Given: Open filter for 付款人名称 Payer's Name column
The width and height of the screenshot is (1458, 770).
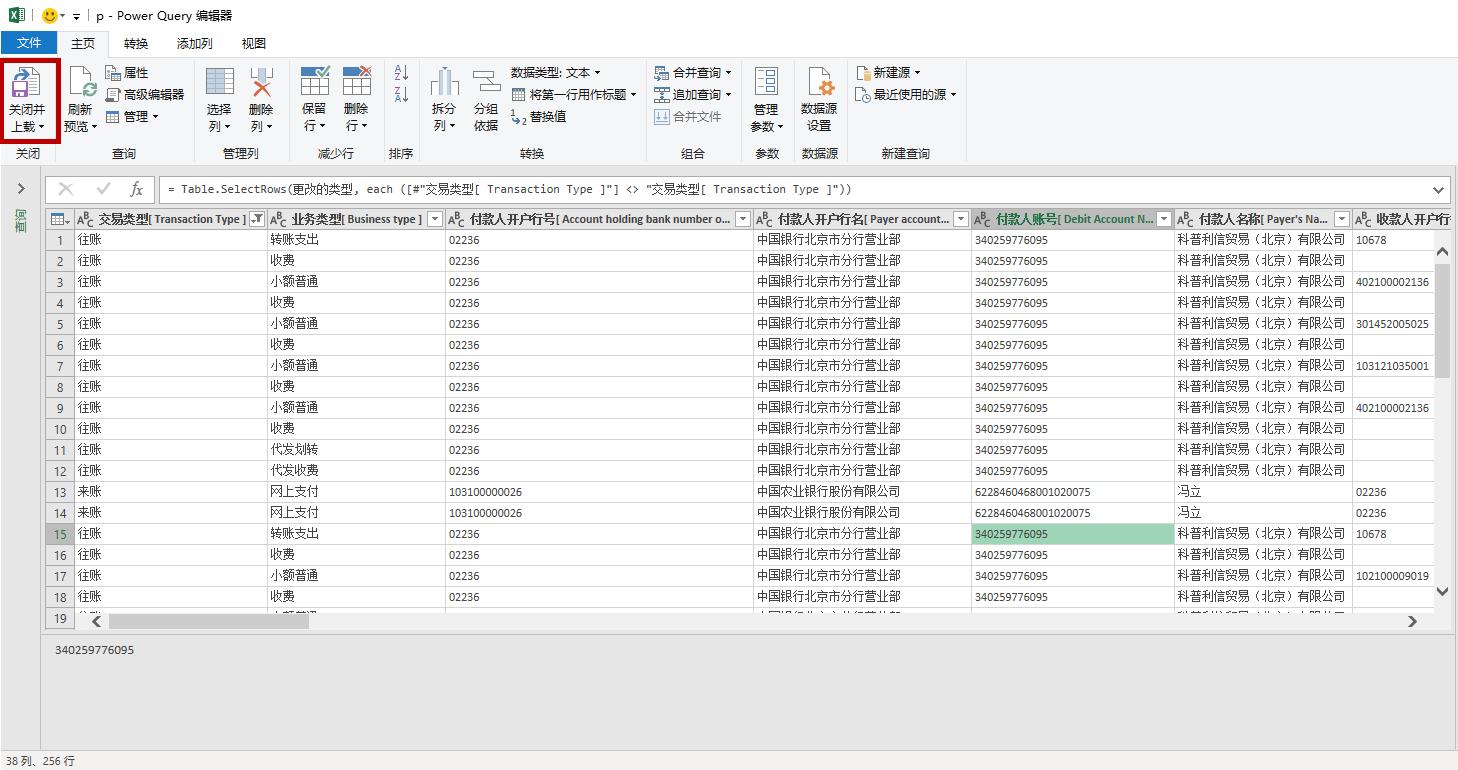Looking at the screenshot, I should click(1341, 219).
